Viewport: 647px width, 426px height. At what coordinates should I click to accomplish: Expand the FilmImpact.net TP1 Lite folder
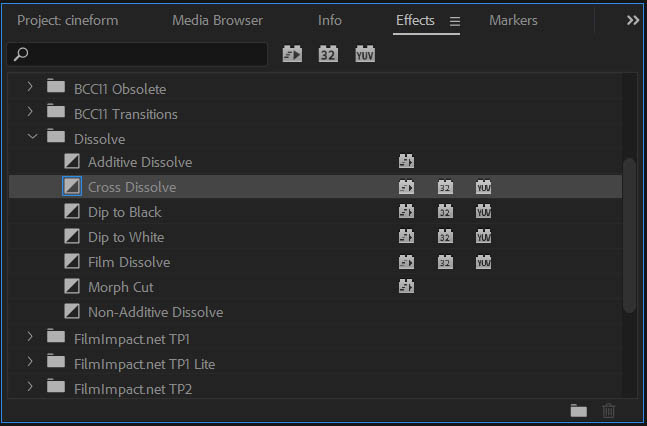click(30, 362)
